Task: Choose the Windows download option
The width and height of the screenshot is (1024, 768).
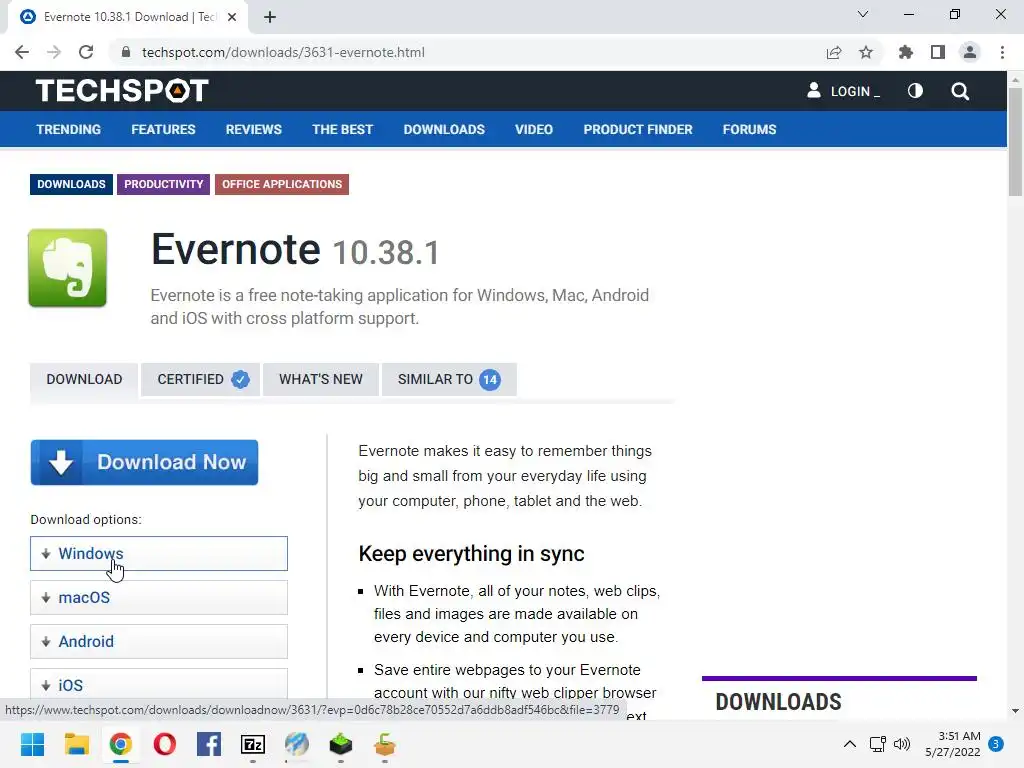Action: [159, 554]
